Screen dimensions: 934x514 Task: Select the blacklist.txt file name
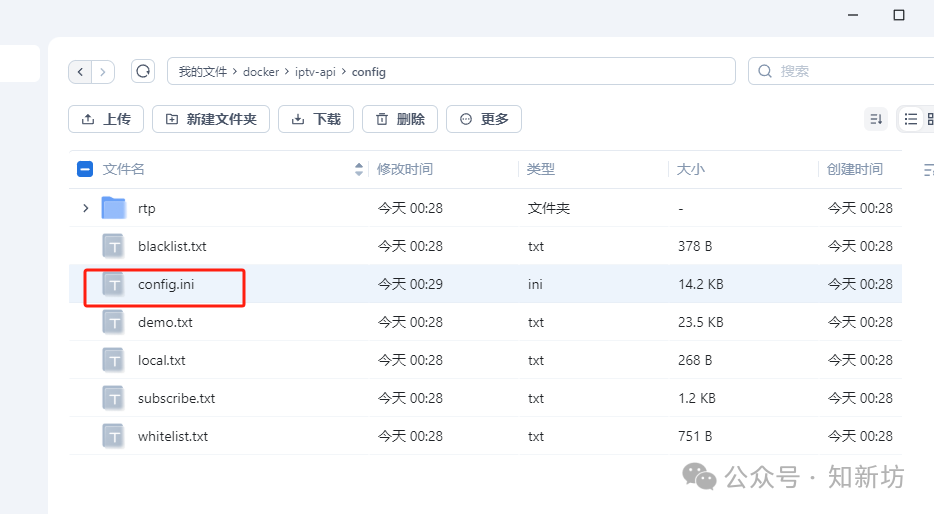172,246
